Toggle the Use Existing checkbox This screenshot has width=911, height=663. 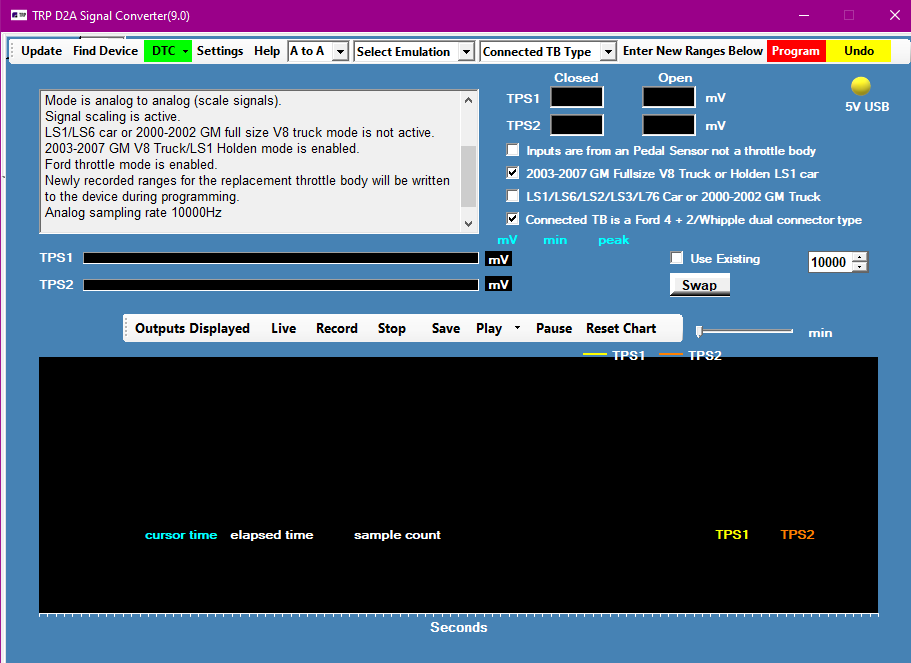676,258
